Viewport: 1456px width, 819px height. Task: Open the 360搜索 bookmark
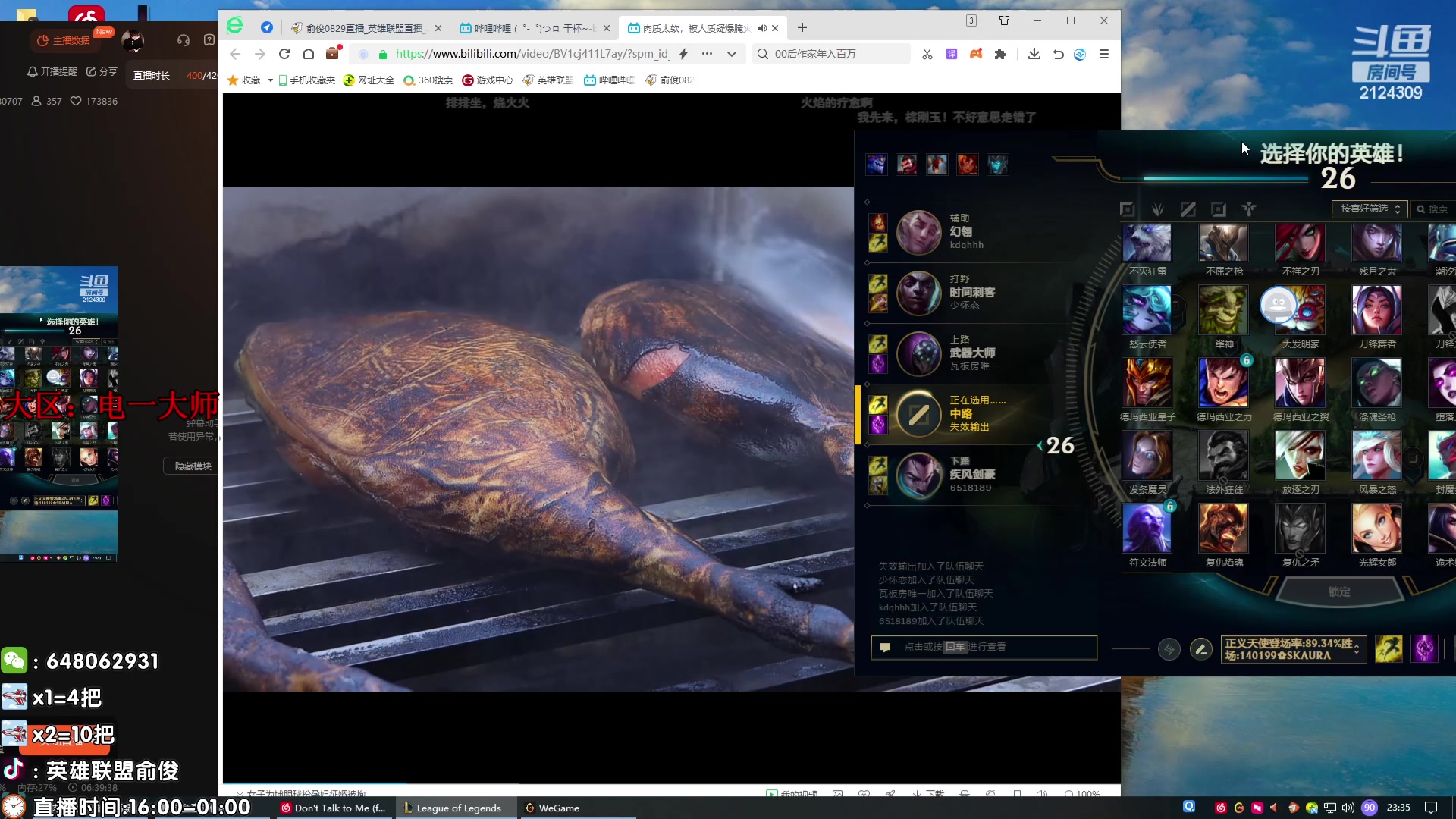coord(428,80)
